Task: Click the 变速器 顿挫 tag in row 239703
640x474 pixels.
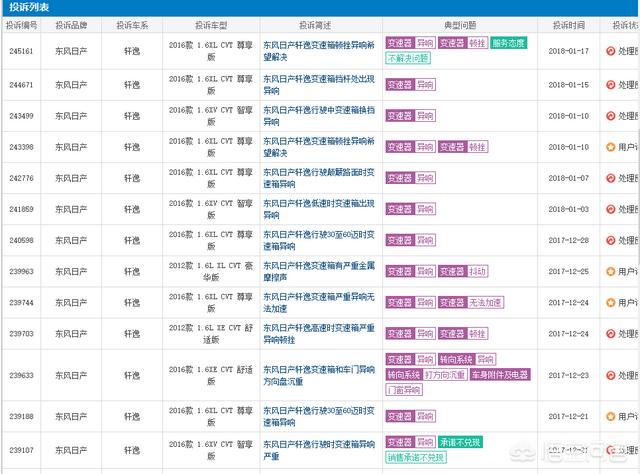Action: 463,334
